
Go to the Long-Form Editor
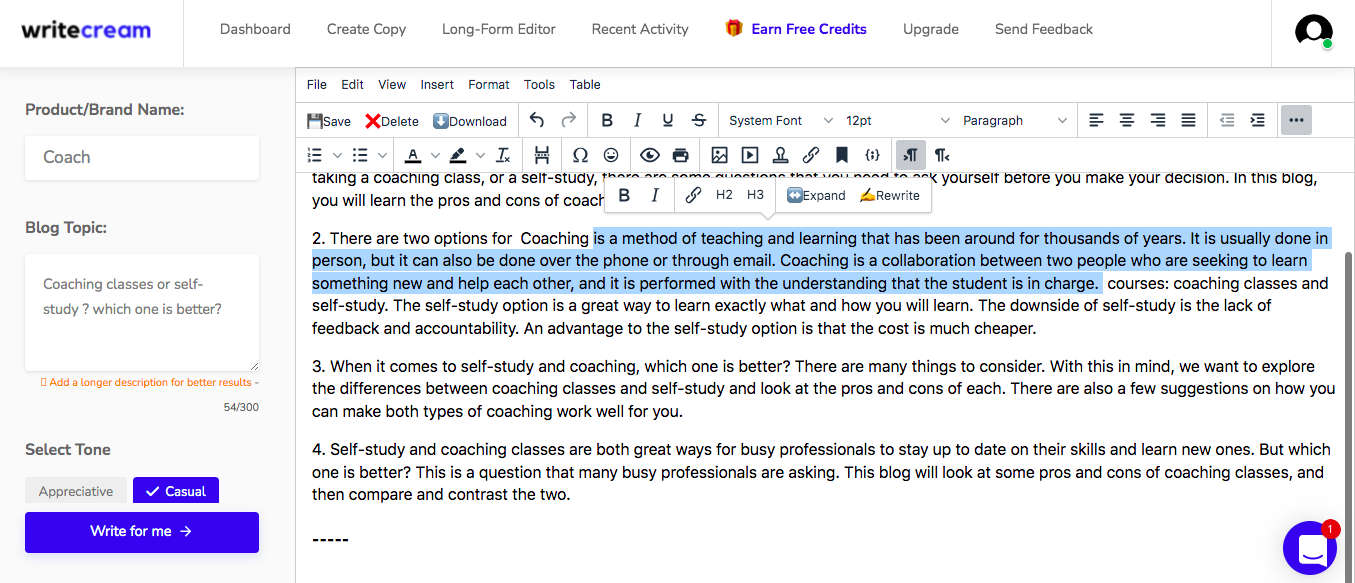[498, 29]
